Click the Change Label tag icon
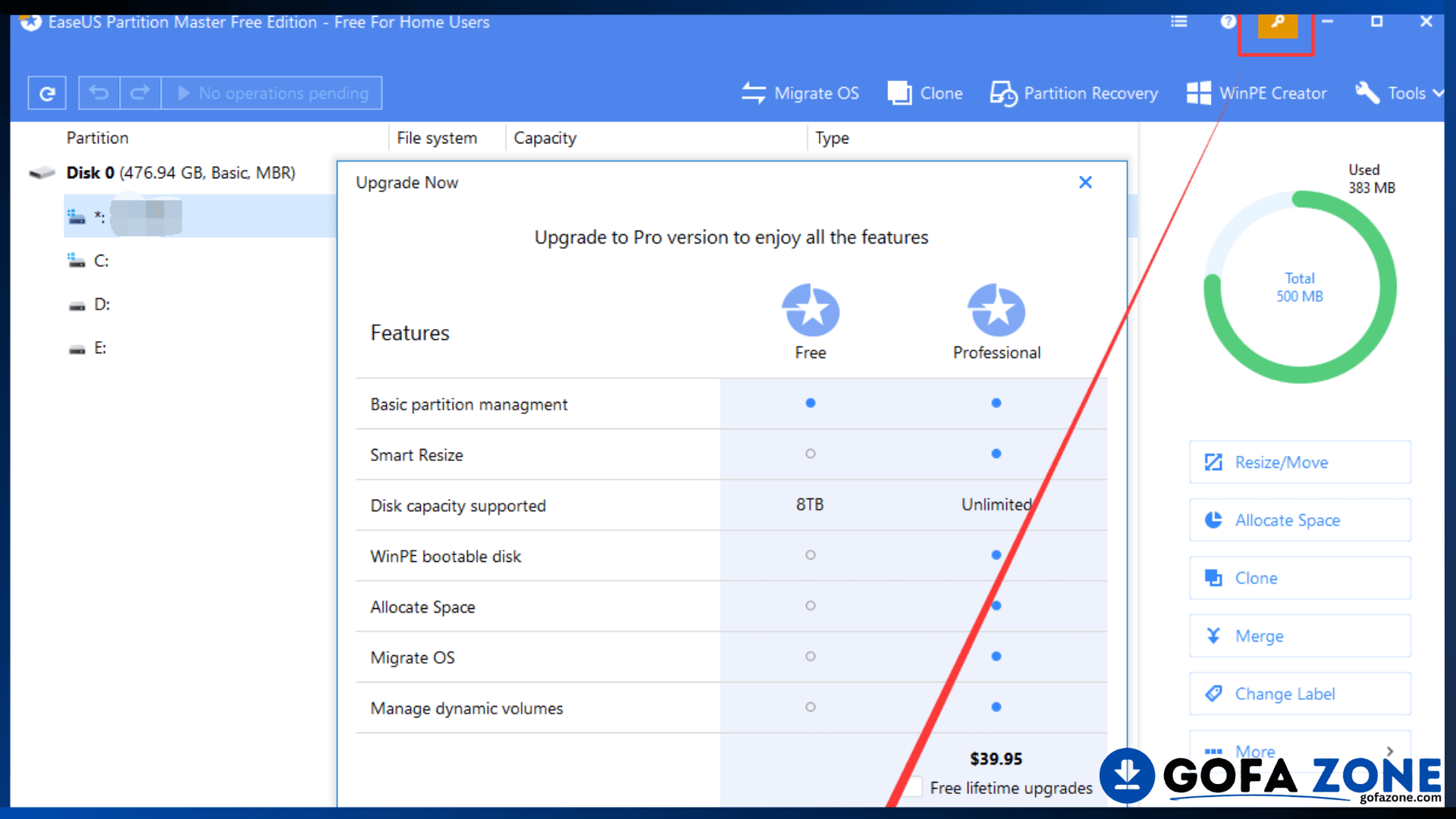The image size is (1456, 819). point(1213,693)
